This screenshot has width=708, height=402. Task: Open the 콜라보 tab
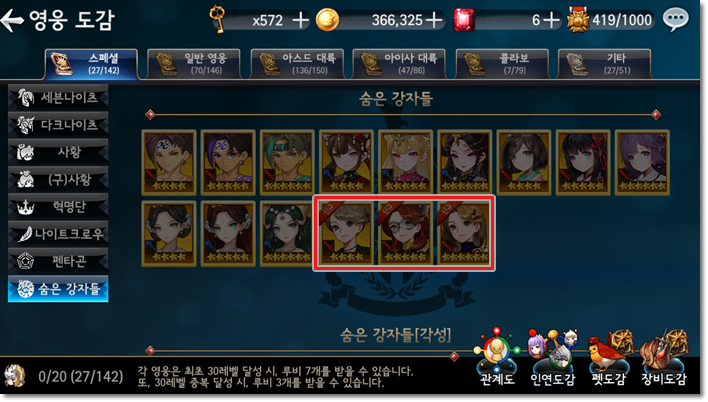502,64
